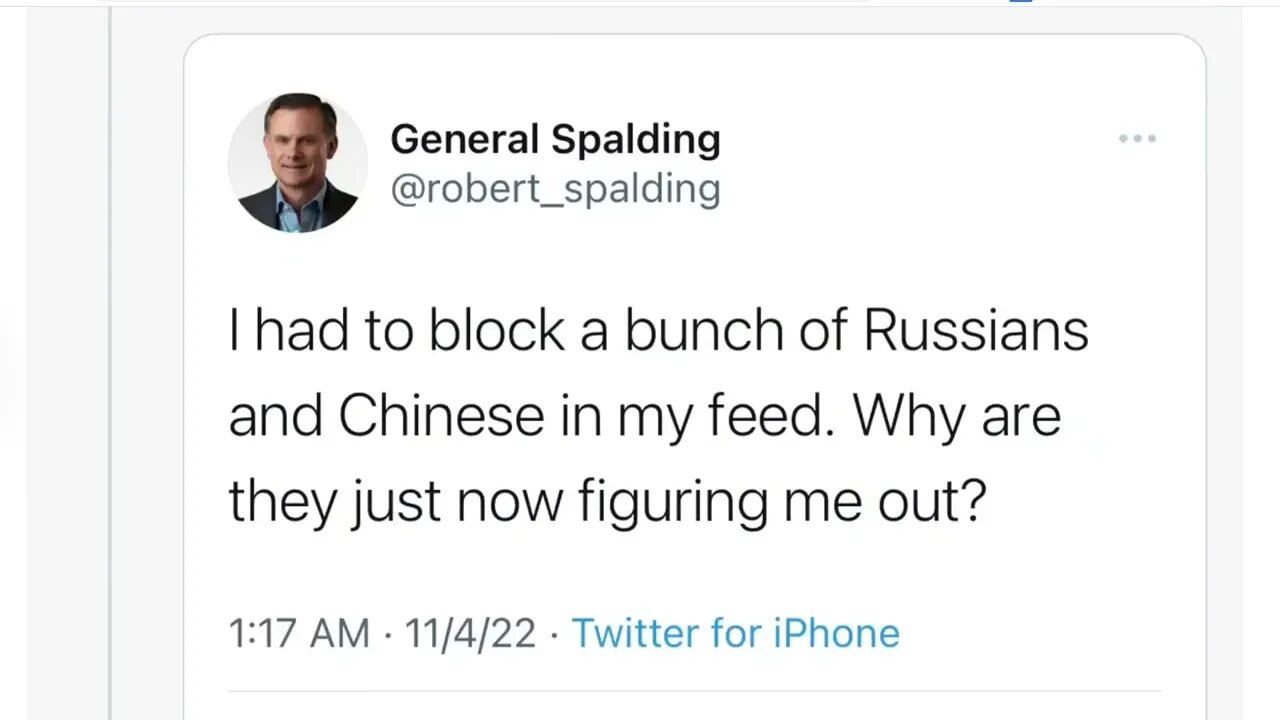1280x720 pixels.
Task: Open the General Spalding display name
Action: tap(555, 139)
